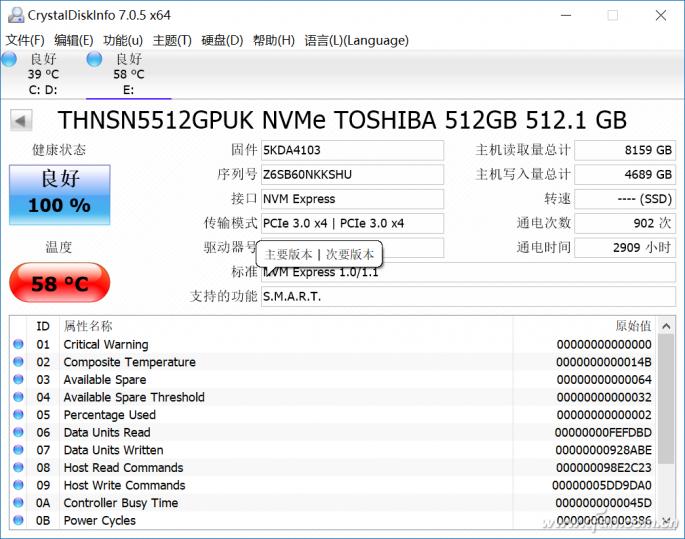Click the status dot for Available Spare row 03
Screen dimensions: 685x539
(18, 380)
